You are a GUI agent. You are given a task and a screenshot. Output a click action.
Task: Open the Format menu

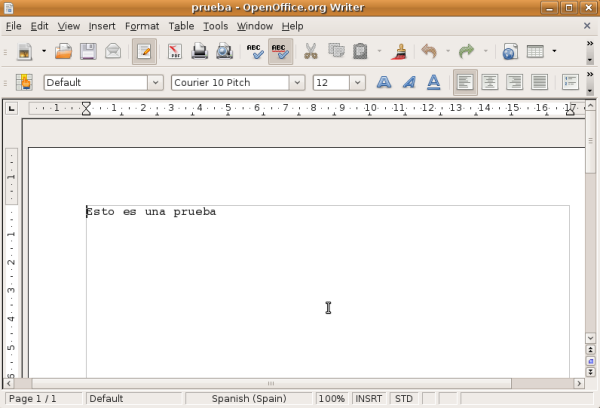pyautogui.click(x=142, y=26)
